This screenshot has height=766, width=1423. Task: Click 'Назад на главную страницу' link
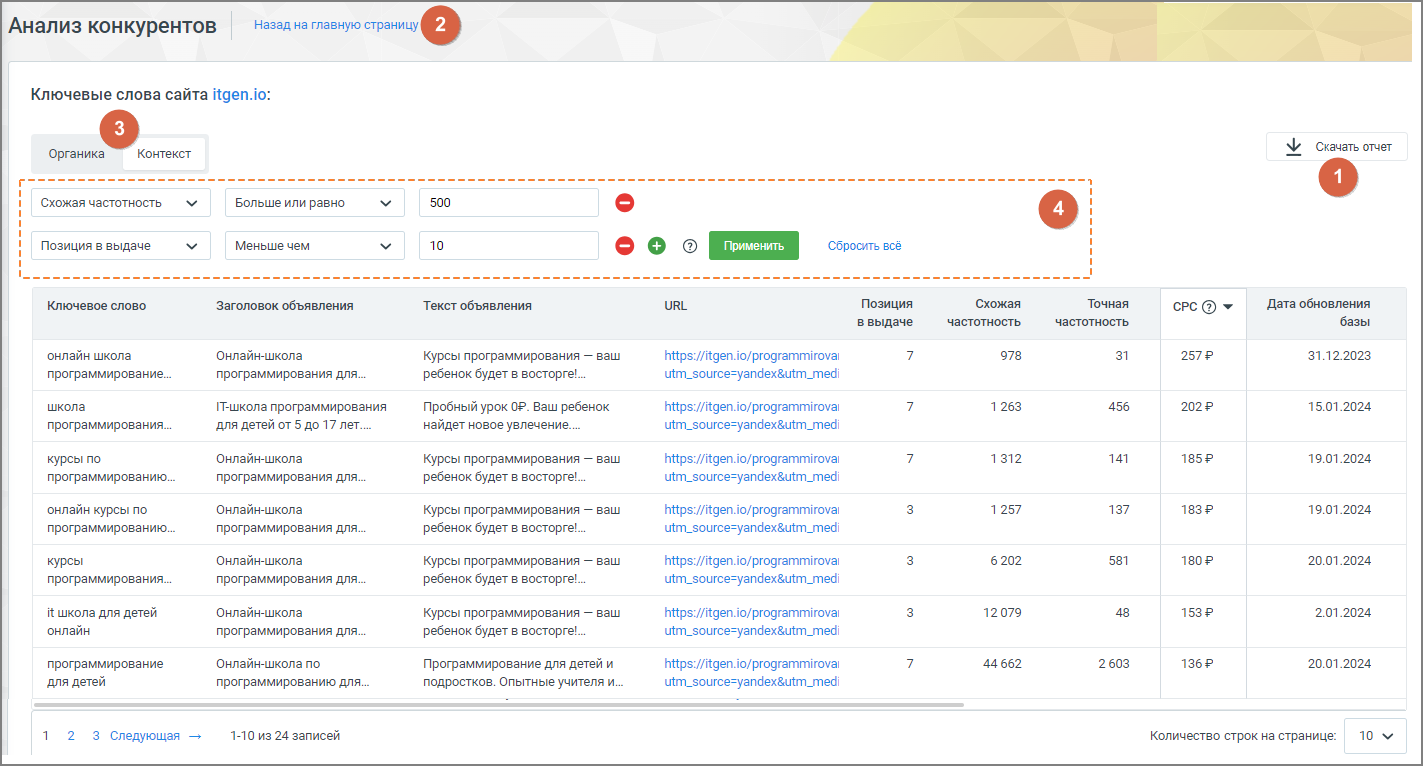336,25
